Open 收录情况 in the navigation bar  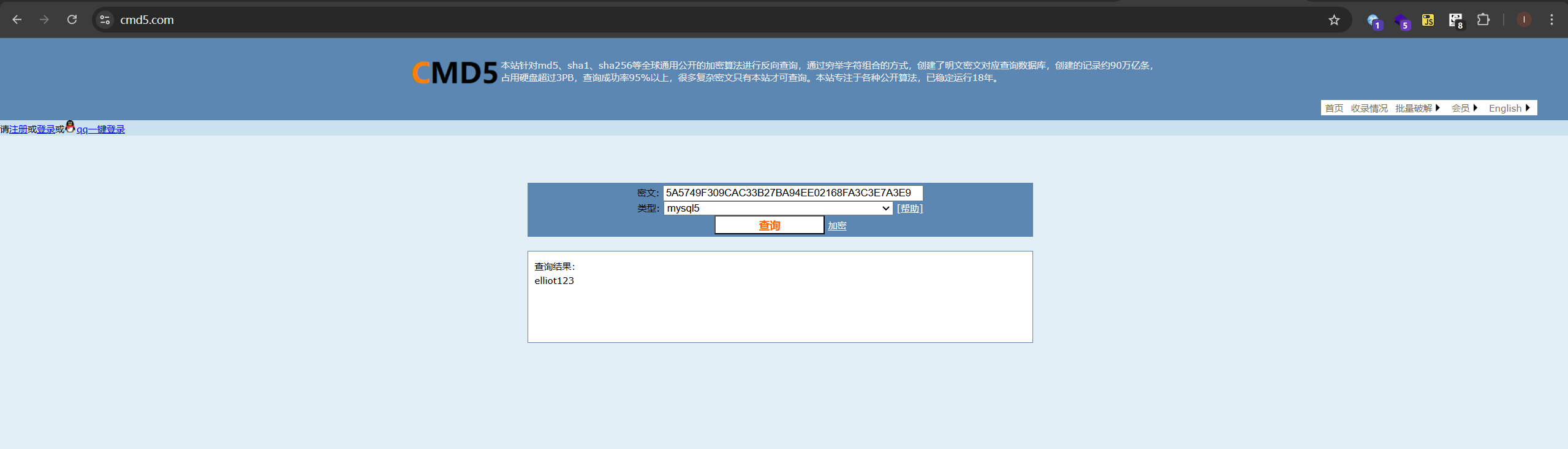coord(1369,108)
